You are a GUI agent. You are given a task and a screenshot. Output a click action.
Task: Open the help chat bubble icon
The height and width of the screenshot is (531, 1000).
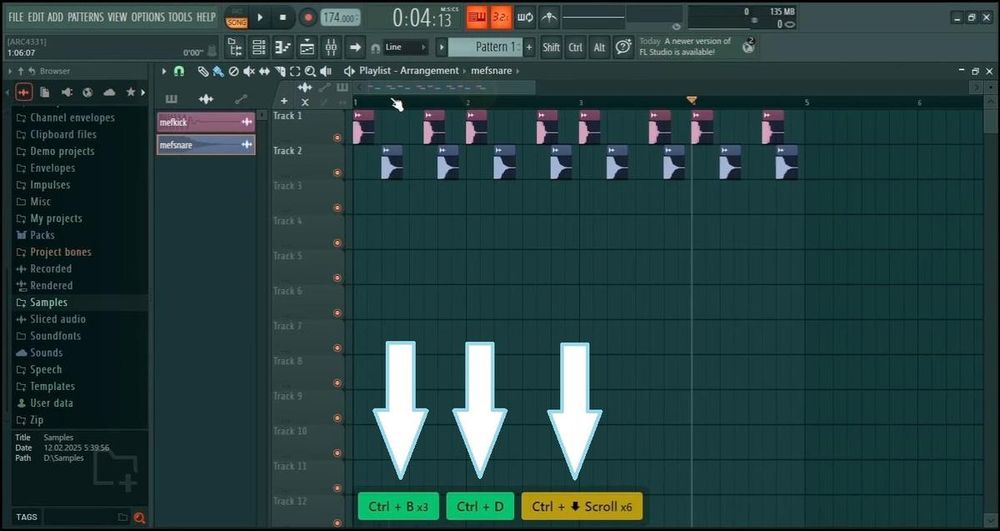624,47
